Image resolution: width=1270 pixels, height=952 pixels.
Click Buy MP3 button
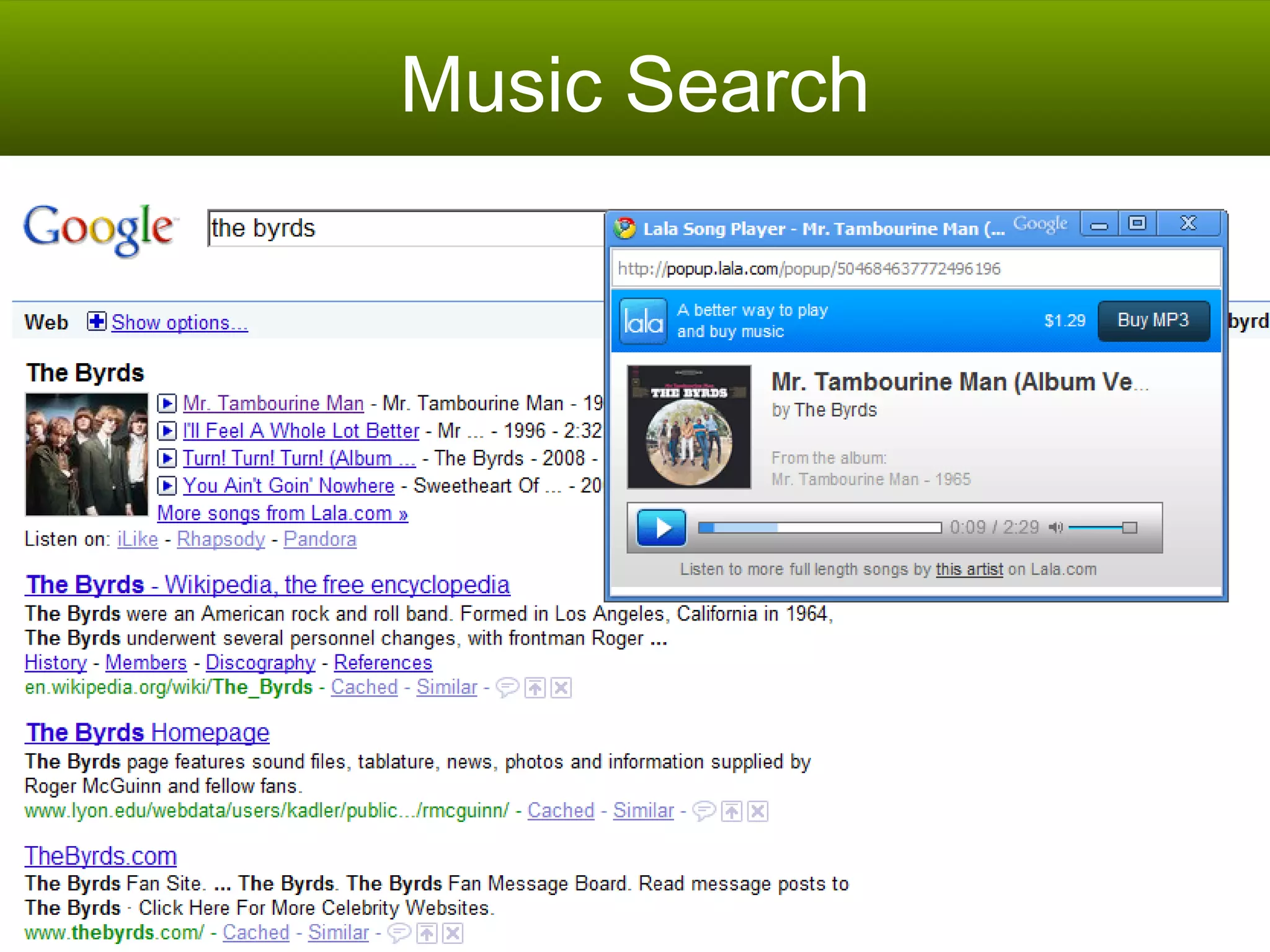click(x=1153, y=320)
